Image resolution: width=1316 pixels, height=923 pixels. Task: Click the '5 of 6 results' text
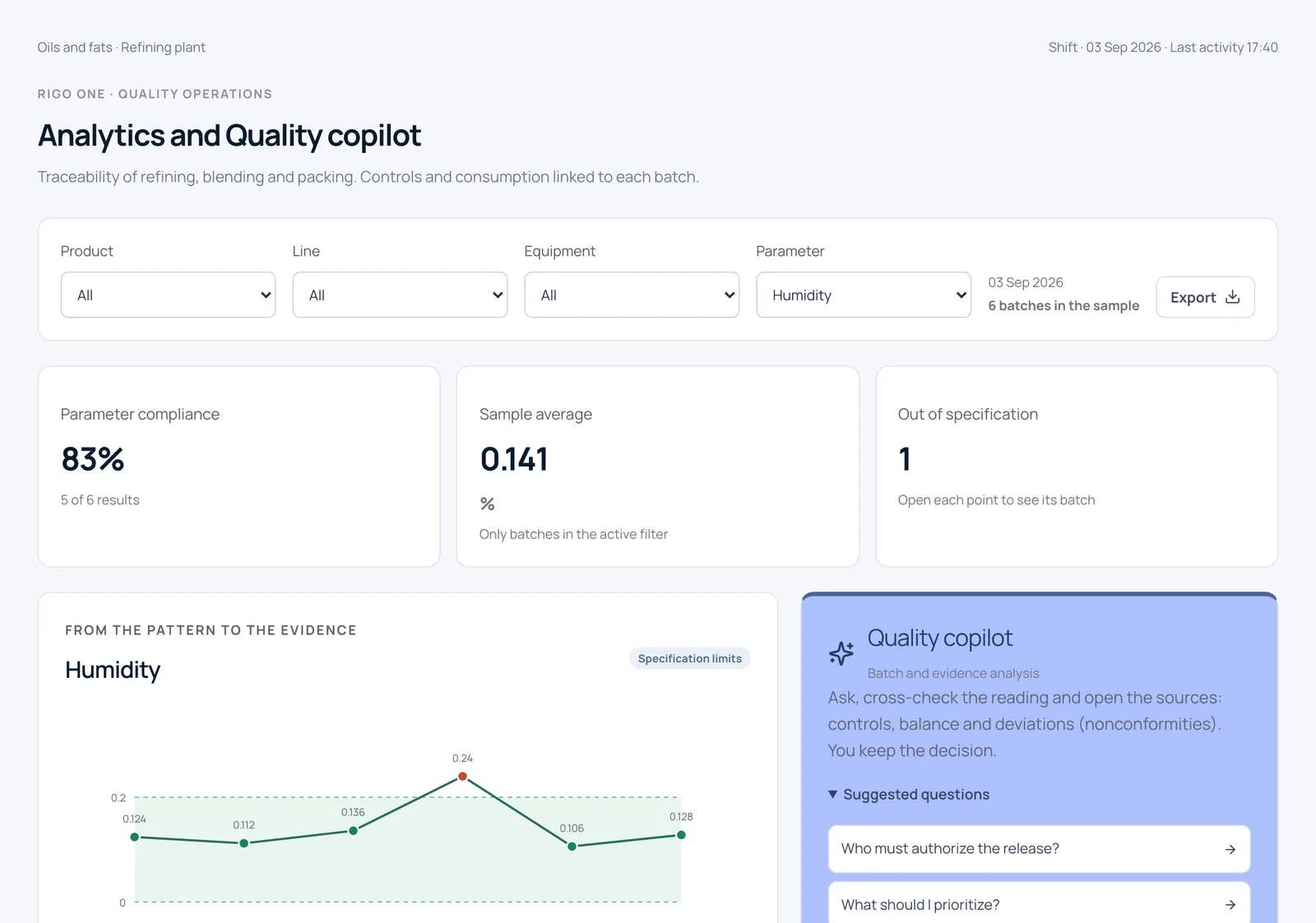100,500
